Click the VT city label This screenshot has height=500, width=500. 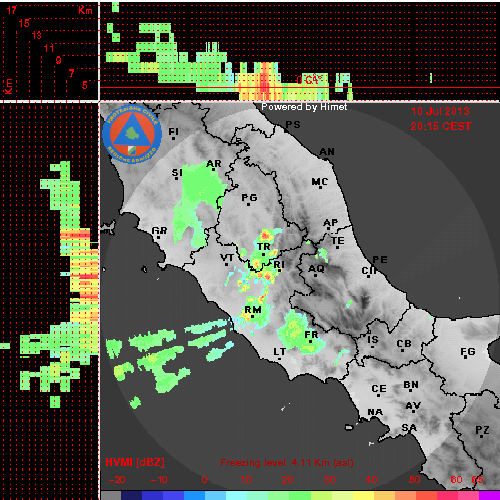click(x=227, y=258)
